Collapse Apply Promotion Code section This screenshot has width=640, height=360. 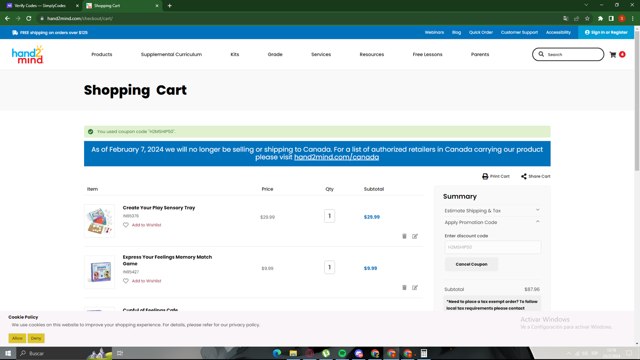coord(492,222)
